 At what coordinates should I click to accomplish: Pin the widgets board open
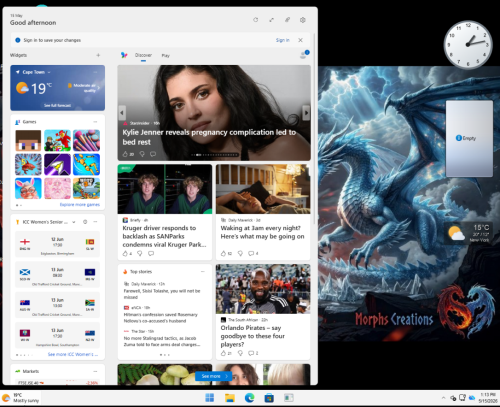287,20
